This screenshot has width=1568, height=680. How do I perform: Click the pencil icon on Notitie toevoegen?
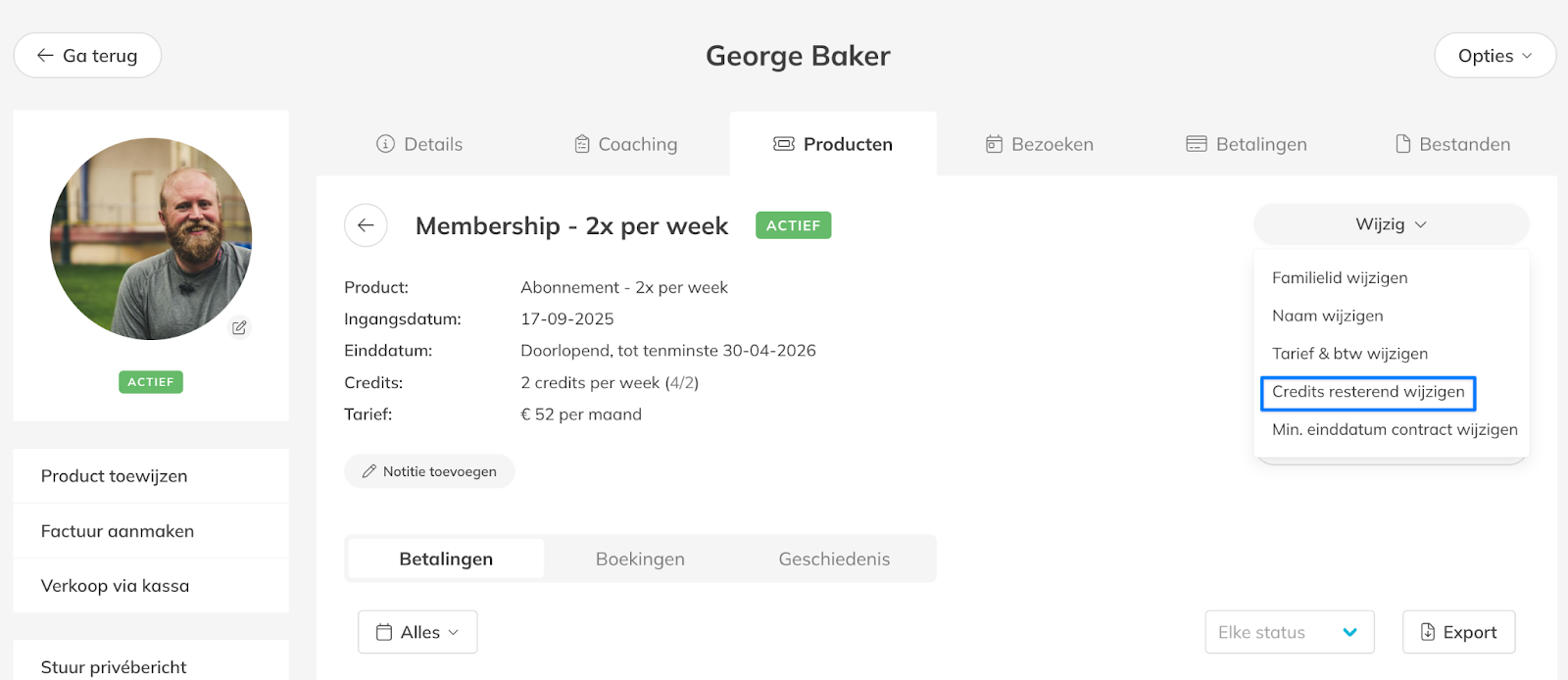369,471
